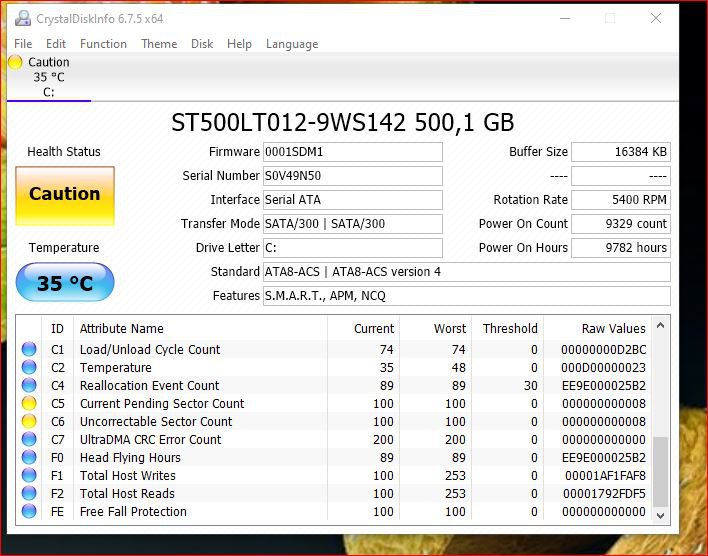This screenshot has height=556, width=708.
Task: Click the 35 °C temperature button
Action: point(65,282)
